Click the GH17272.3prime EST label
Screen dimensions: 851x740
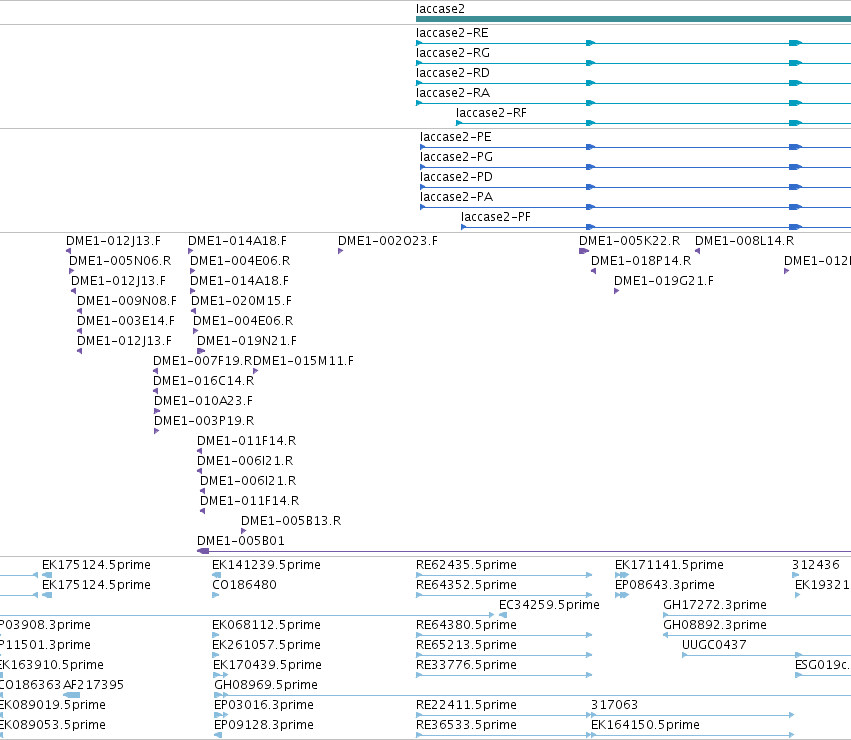click(x=715, y=605)
